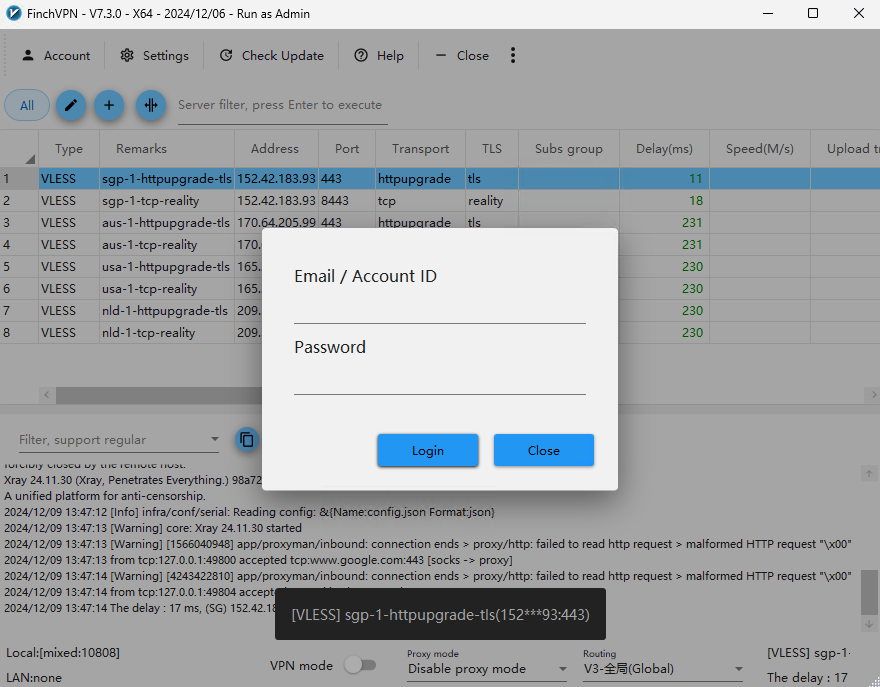Click the toolbar Close item

[x=462, y=56]
